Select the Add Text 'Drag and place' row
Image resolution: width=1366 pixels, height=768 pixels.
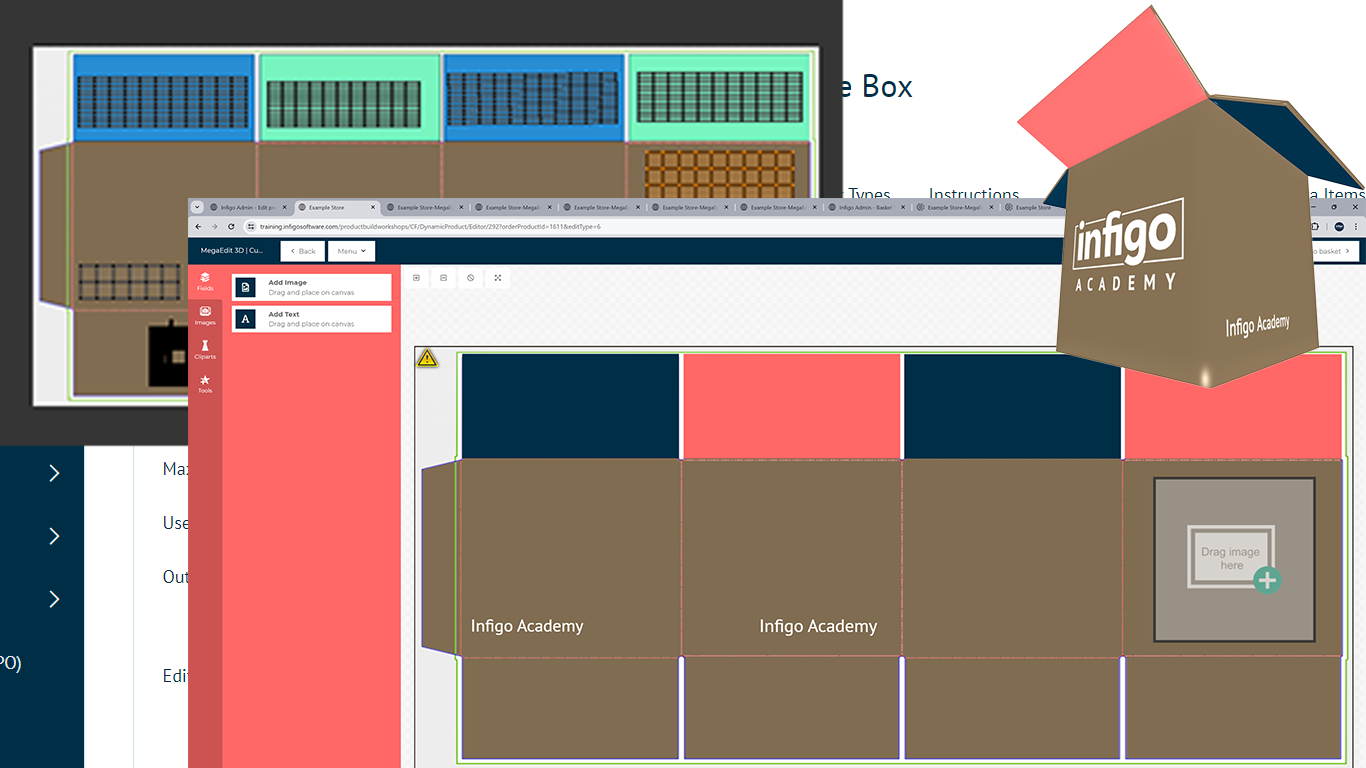coord(312,319)
